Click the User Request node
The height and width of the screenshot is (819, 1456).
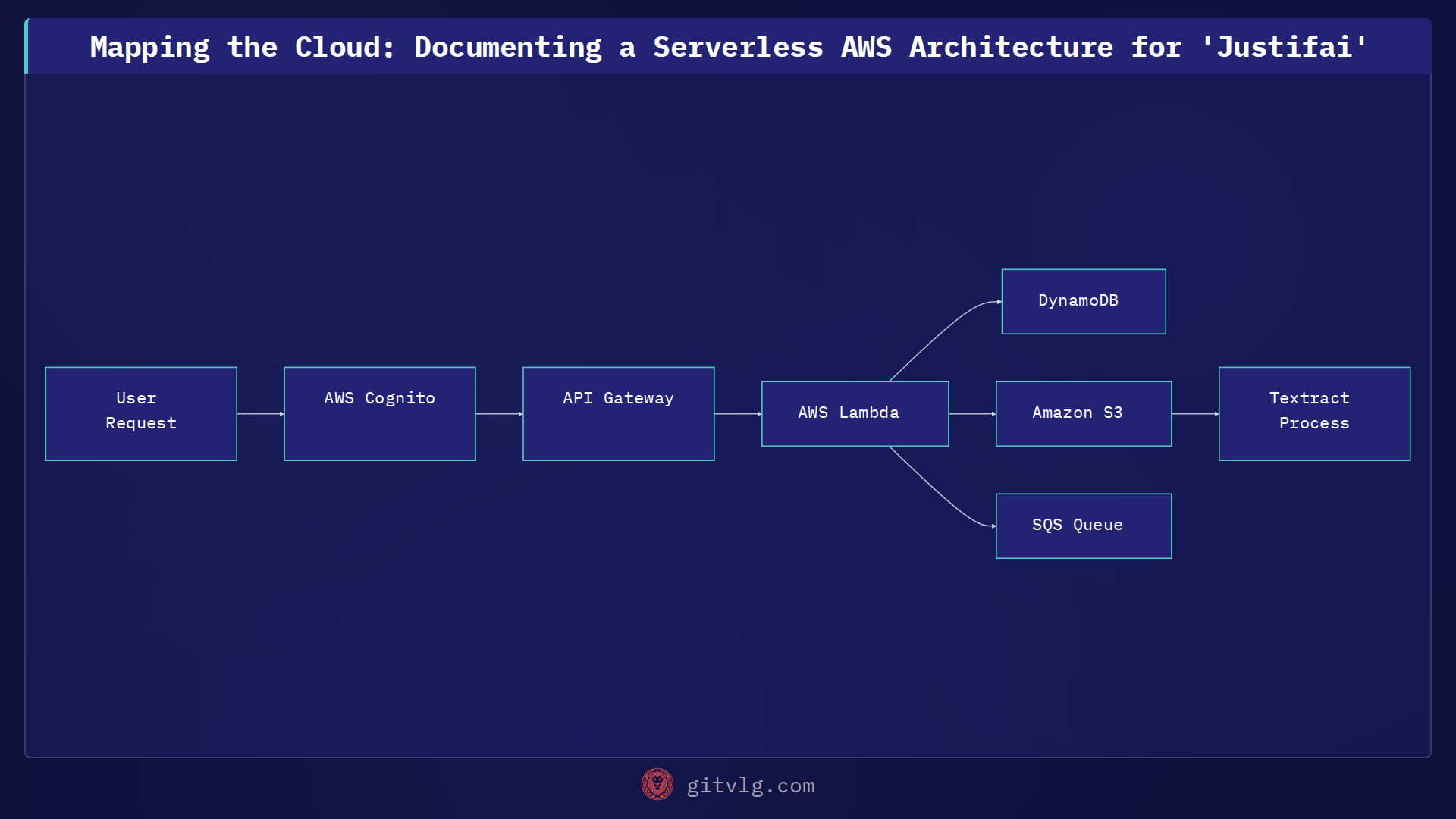pos(141,414)
